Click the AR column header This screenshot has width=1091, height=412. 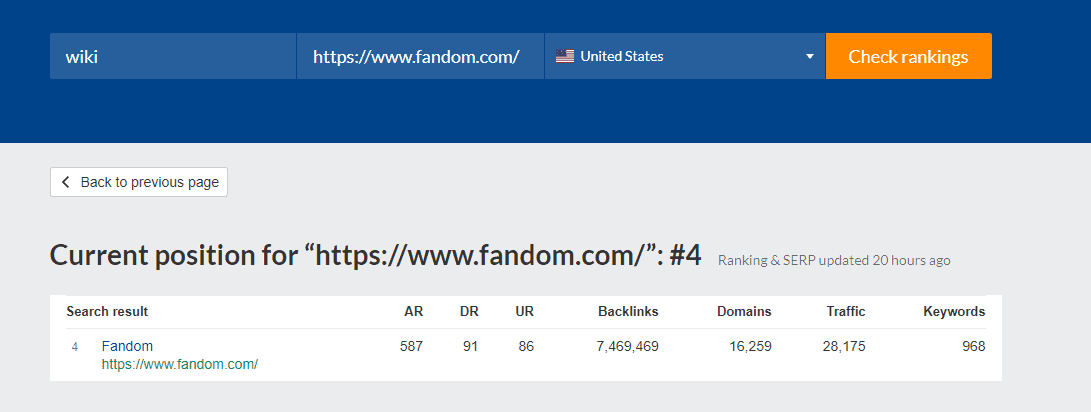tap(413, 312)
